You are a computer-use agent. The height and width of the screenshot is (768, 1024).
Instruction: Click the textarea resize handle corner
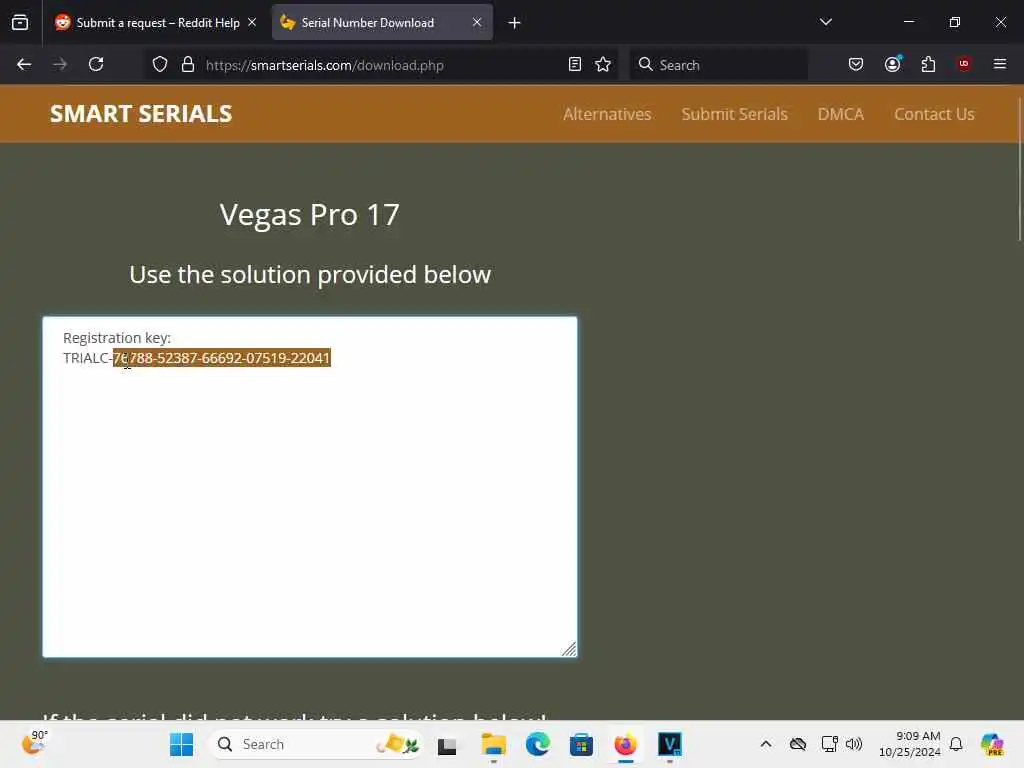pyautogui.click(x=569, y=648)
